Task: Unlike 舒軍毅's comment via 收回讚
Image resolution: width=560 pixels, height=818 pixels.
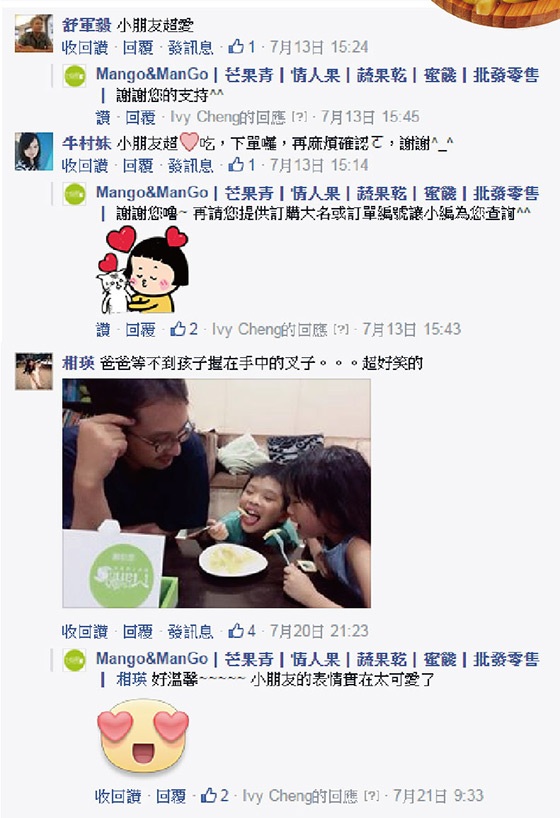Action: pyautogui.click(x=85, y=47)
